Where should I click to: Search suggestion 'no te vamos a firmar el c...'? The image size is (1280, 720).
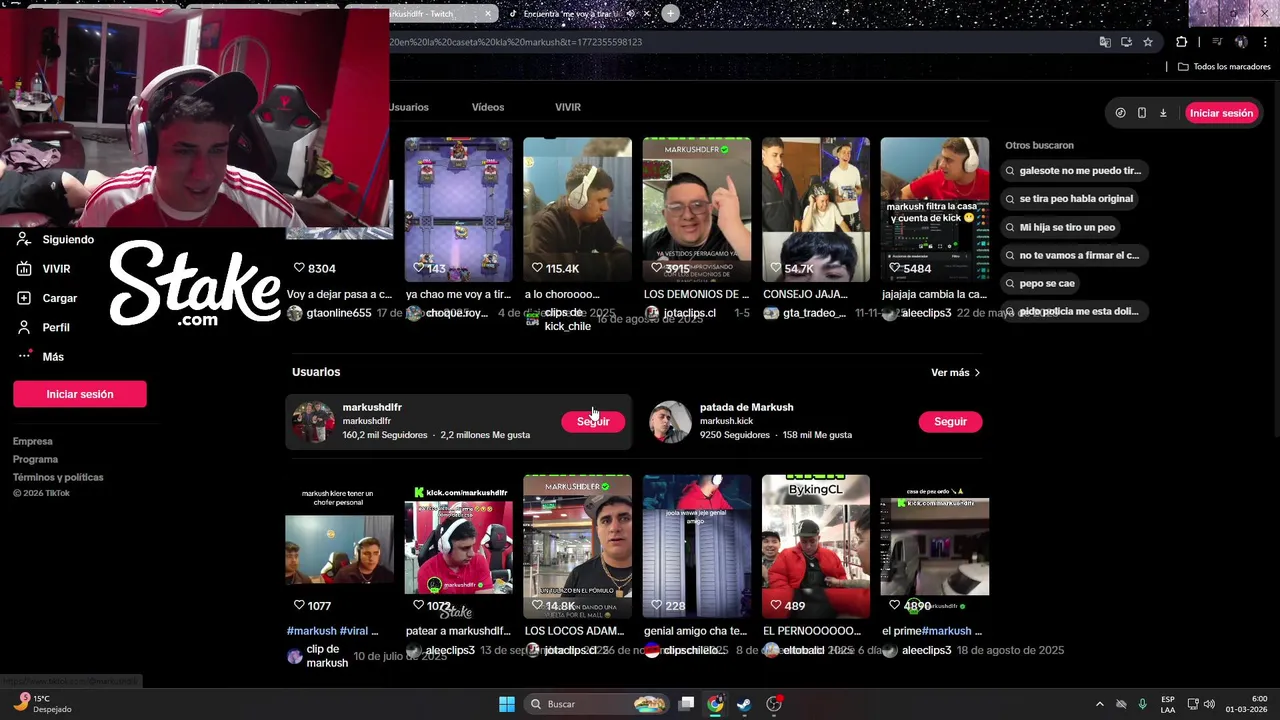(x=1073, y=255)
